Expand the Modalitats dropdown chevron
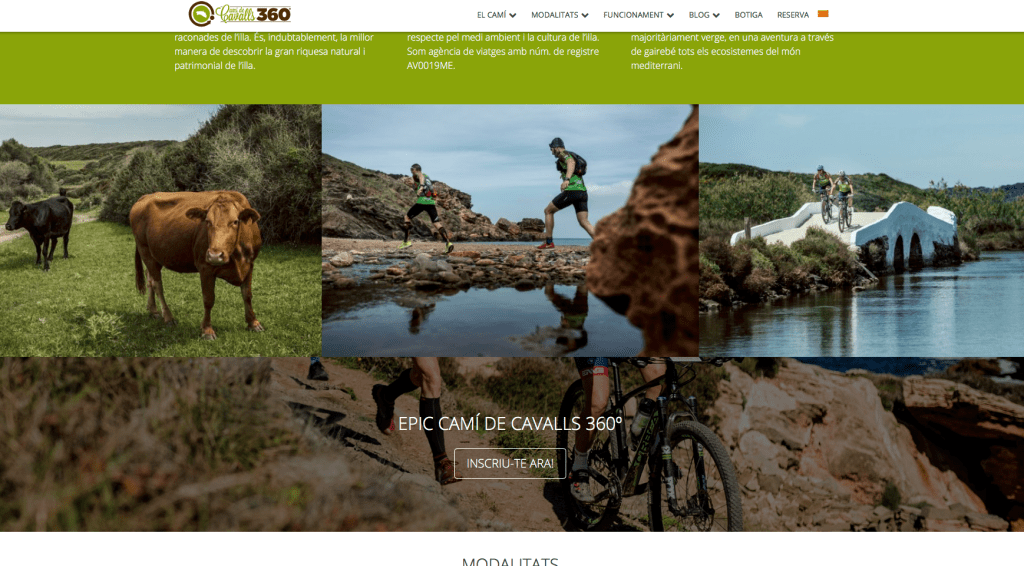1024x566 pixels. pyautogui.click(x=585, y=15)
